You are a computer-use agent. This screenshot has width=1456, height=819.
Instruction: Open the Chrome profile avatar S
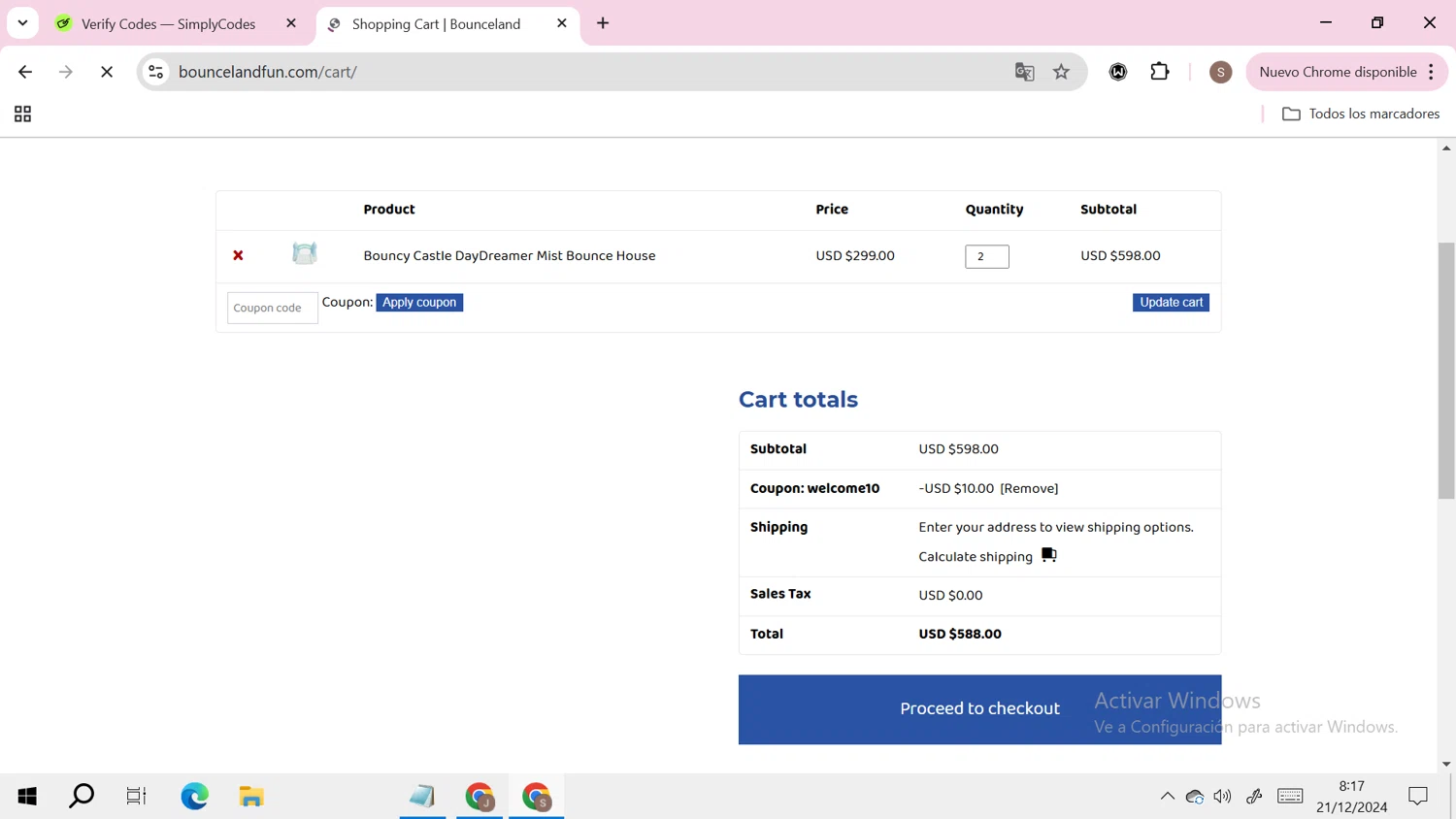tap(1220, 72)
